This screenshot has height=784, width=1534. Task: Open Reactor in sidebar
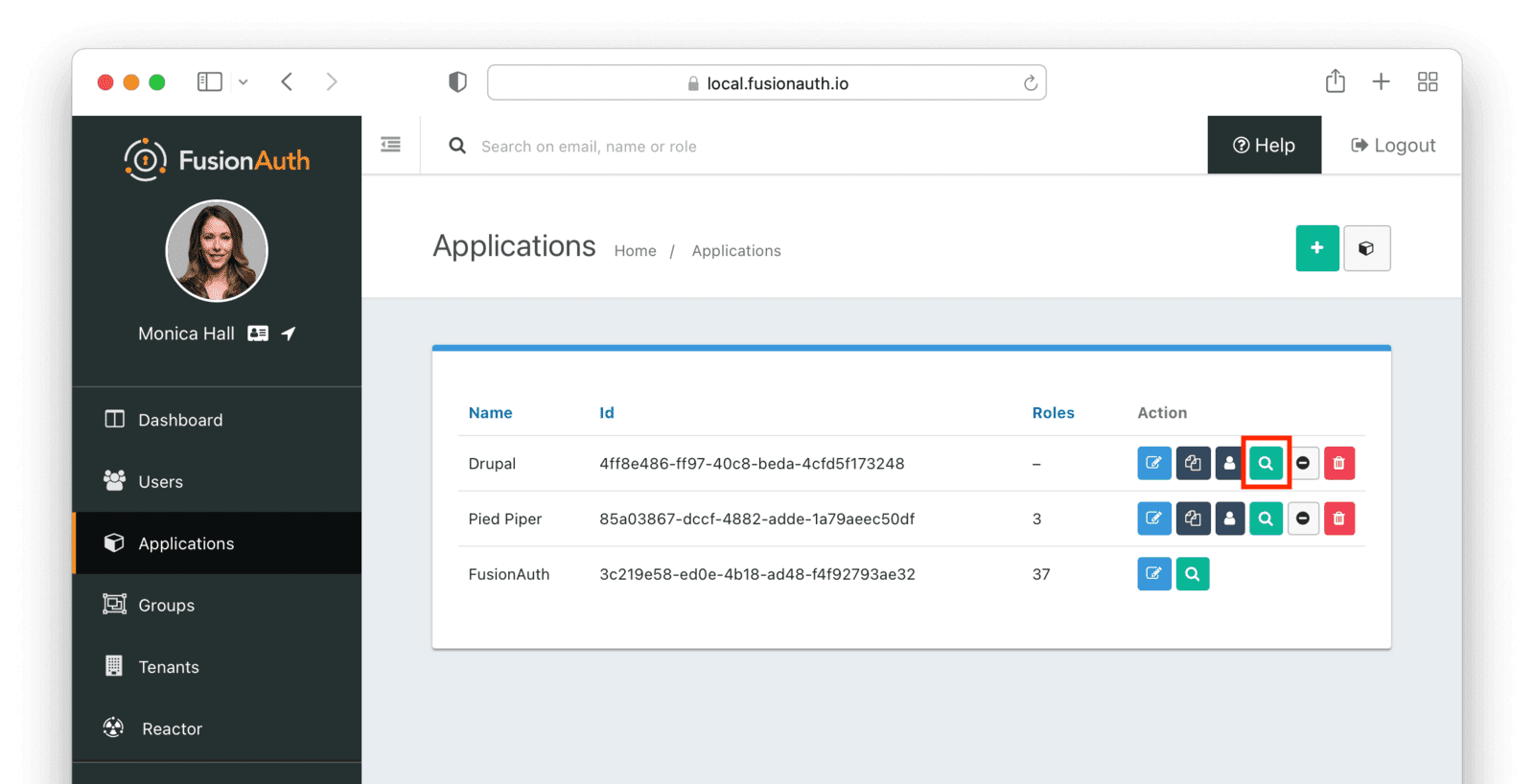[217, 728]
